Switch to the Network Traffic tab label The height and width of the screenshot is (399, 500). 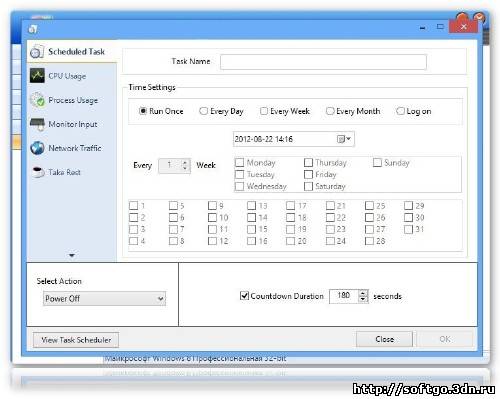click(x=75, y=148)
